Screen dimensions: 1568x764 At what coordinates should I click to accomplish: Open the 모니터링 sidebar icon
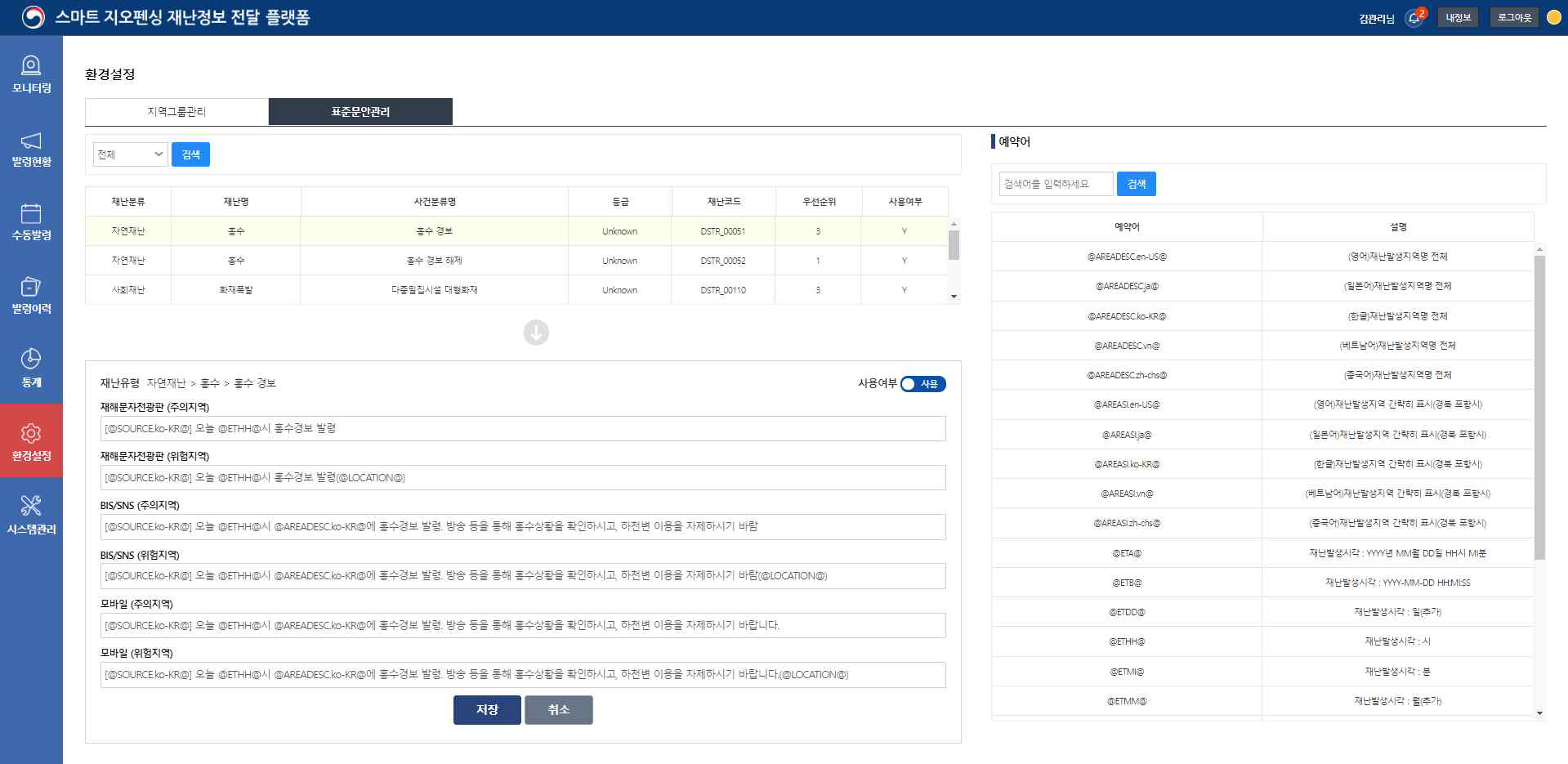[31, 65]
